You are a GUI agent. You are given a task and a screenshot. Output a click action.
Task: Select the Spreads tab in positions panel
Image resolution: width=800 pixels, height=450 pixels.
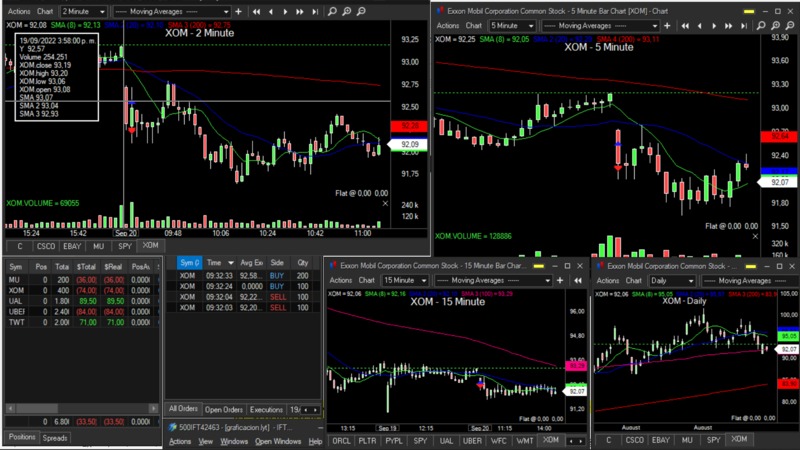click(55, 438)
